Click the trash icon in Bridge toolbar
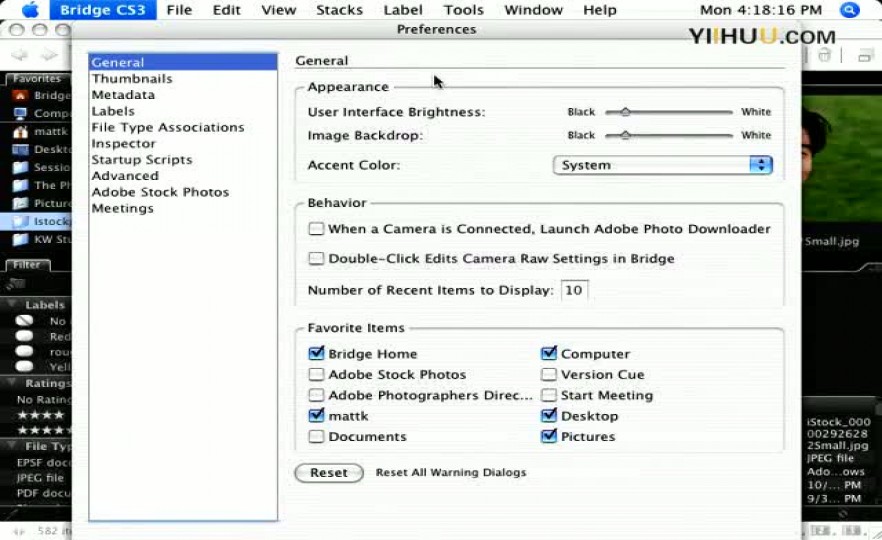The height and width of the screenshot is (540, 882). coord(824,55)
